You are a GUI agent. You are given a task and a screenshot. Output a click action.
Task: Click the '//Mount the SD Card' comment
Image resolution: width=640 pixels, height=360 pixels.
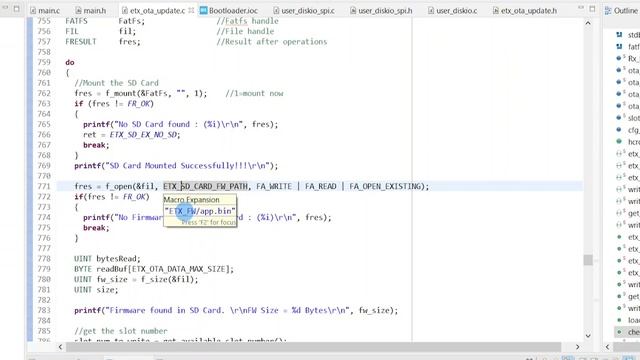click(x=116, y=83)
